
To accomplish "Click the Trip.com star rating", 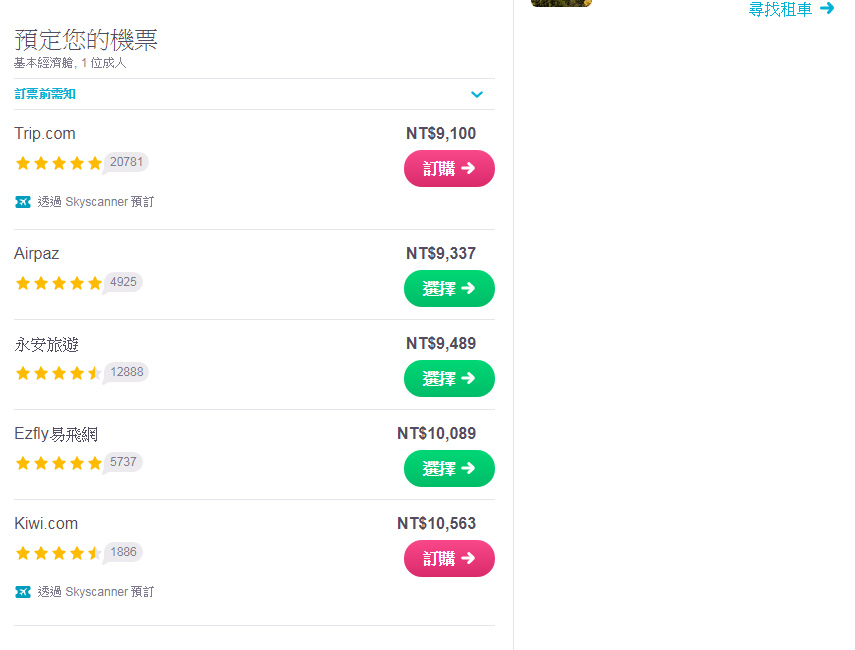I will [59, 163].
